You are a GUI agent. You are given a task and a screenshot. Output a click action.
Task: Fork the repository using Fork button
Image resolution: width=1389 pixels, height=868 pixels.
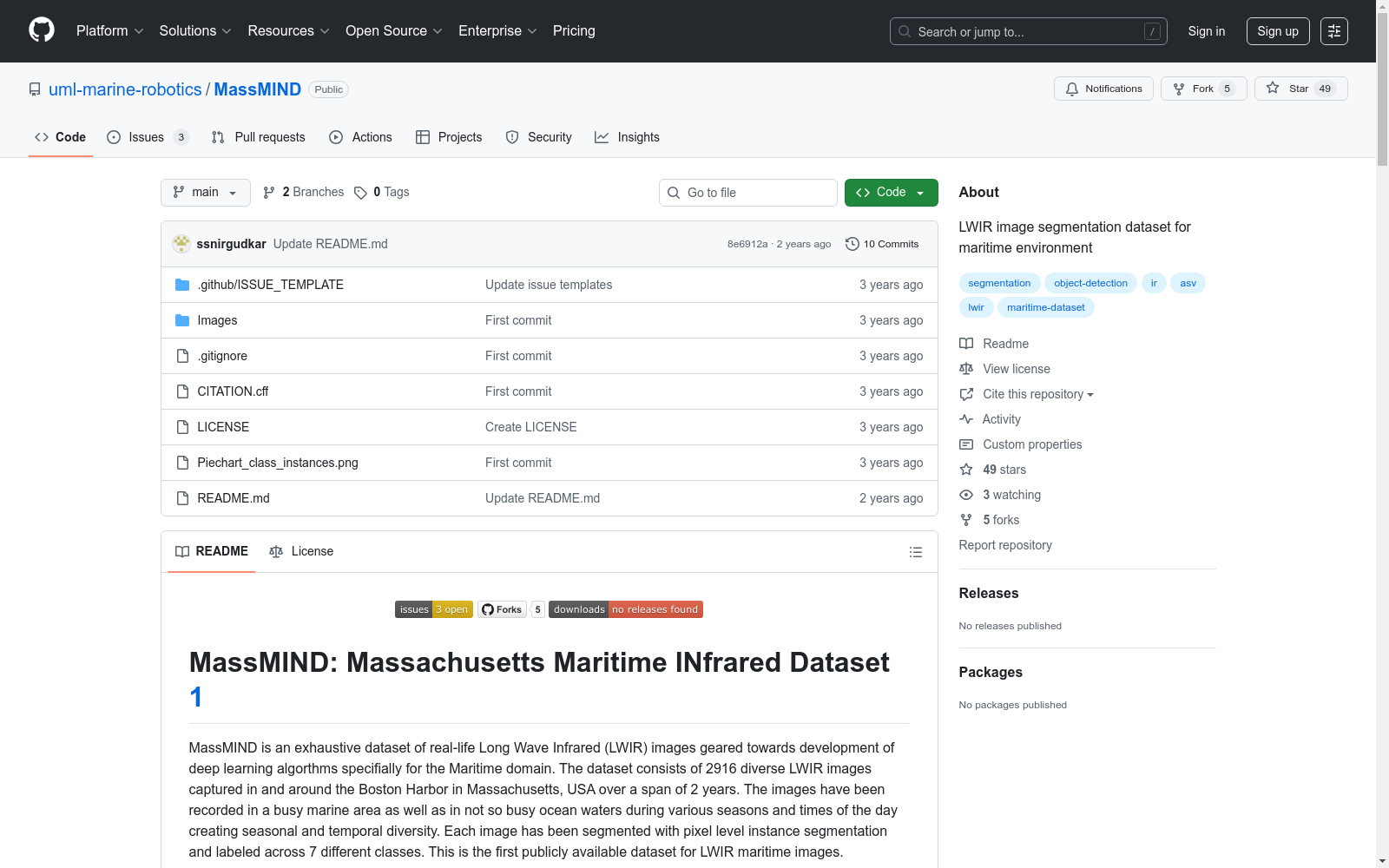(1203, 89)
